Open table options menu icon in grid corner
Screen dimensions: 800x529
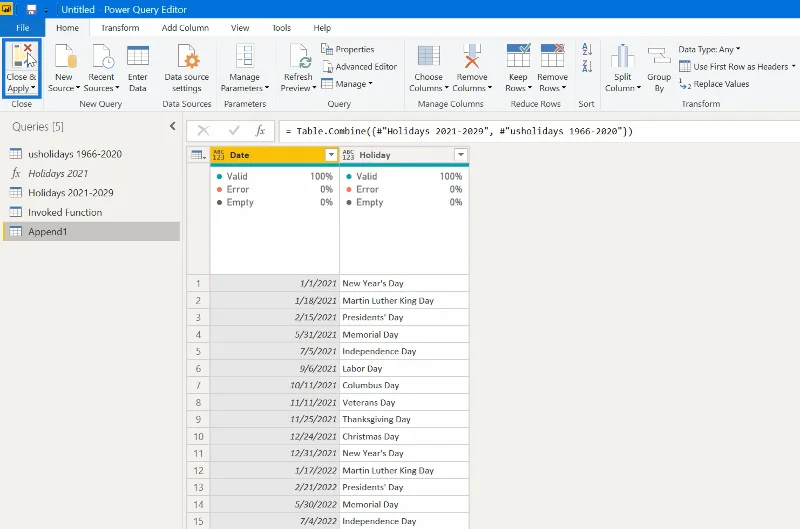click(x=198, y=155)
